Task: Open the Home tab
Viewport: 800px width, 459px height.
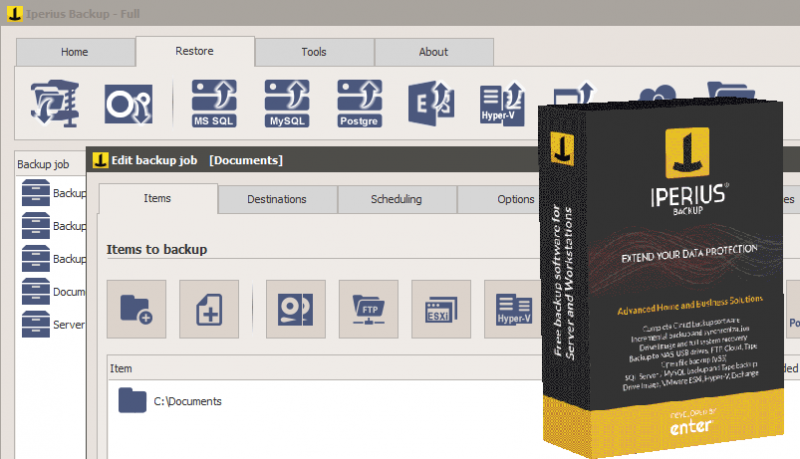Action: click(x=76, y=52)
